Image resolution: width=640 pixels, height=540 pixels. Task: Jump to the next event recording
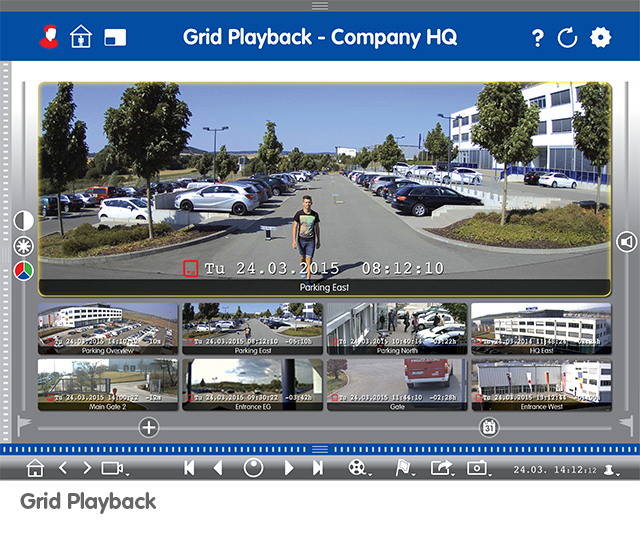(318, 468)
